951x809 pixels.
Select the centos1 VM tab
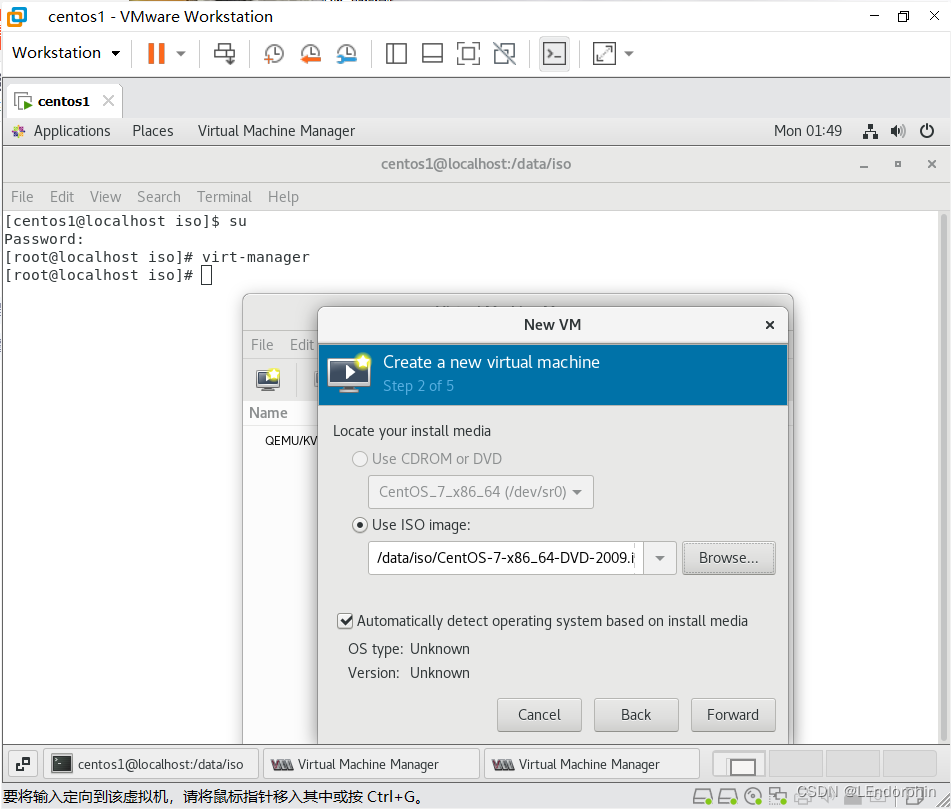[63, 101]
